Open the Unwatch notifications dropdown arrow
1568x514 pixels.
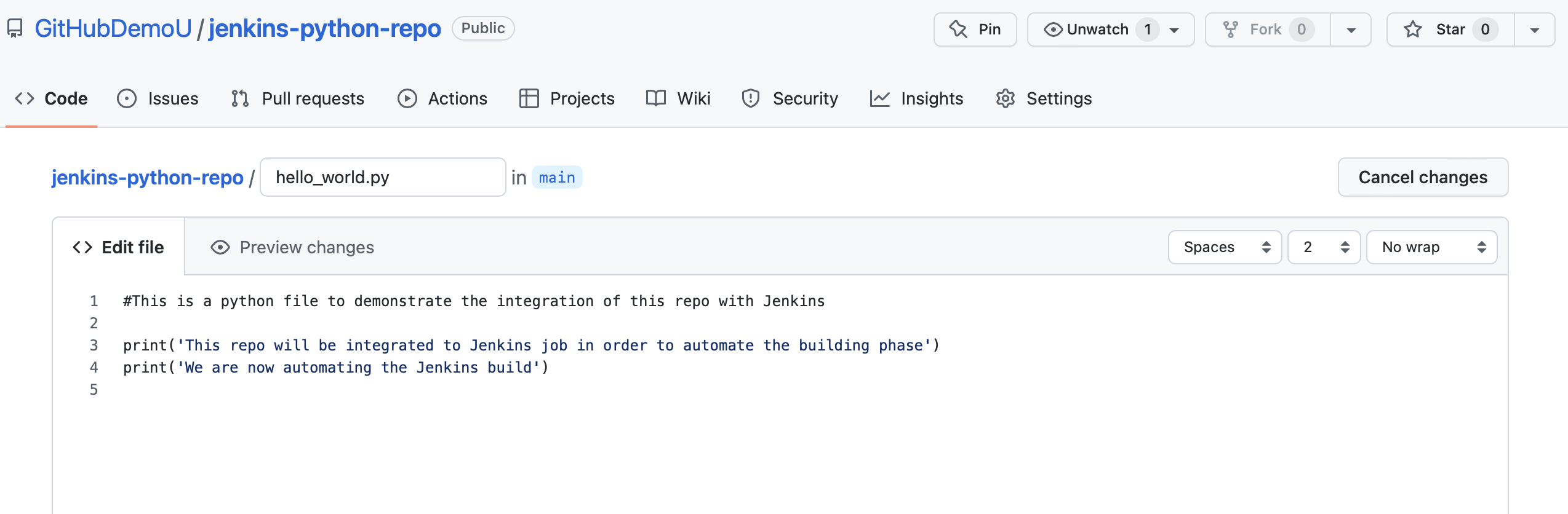[1174, 30]
